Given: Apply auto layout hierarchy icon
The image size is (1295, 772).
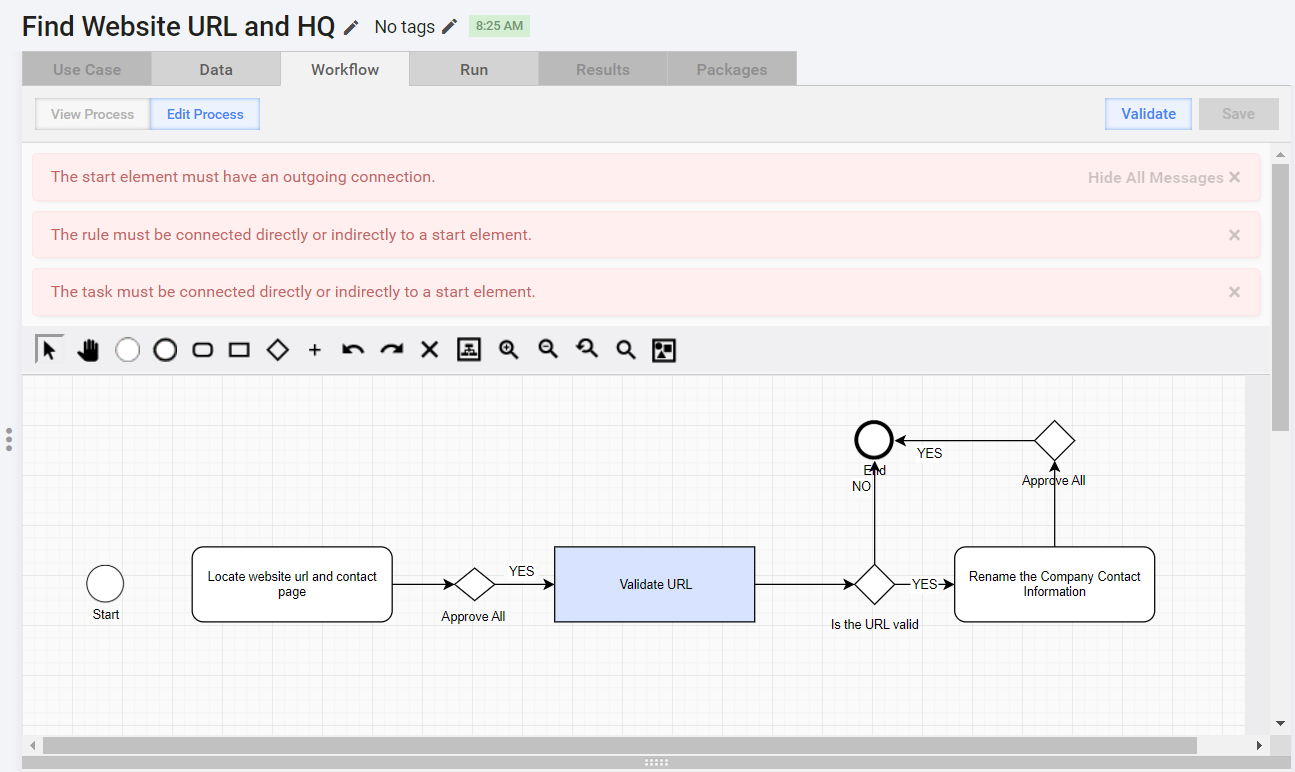Looking at the screenshot, I should [469, 350].
